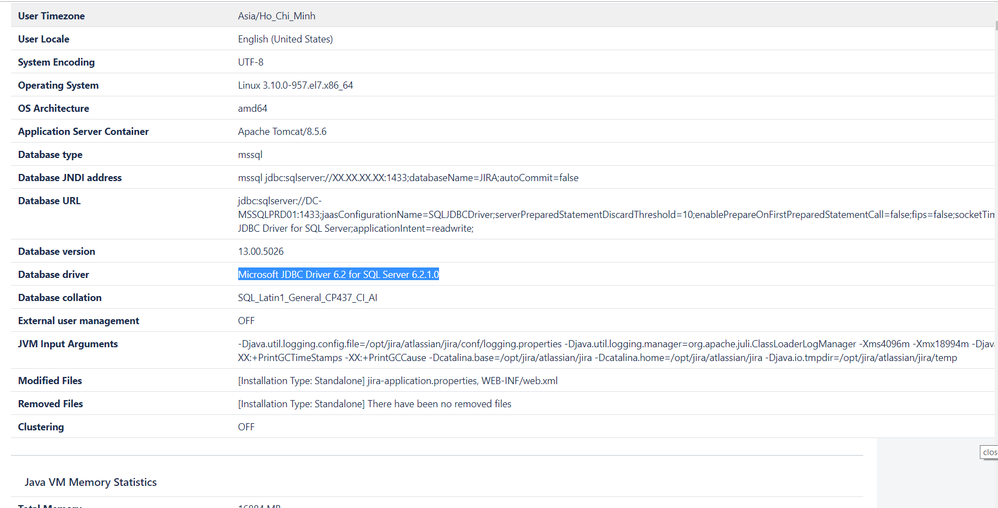The height and width of the screenshot is (508, 998).
Task: Select the Application Server Container label
Action: (x=83, y=132)
